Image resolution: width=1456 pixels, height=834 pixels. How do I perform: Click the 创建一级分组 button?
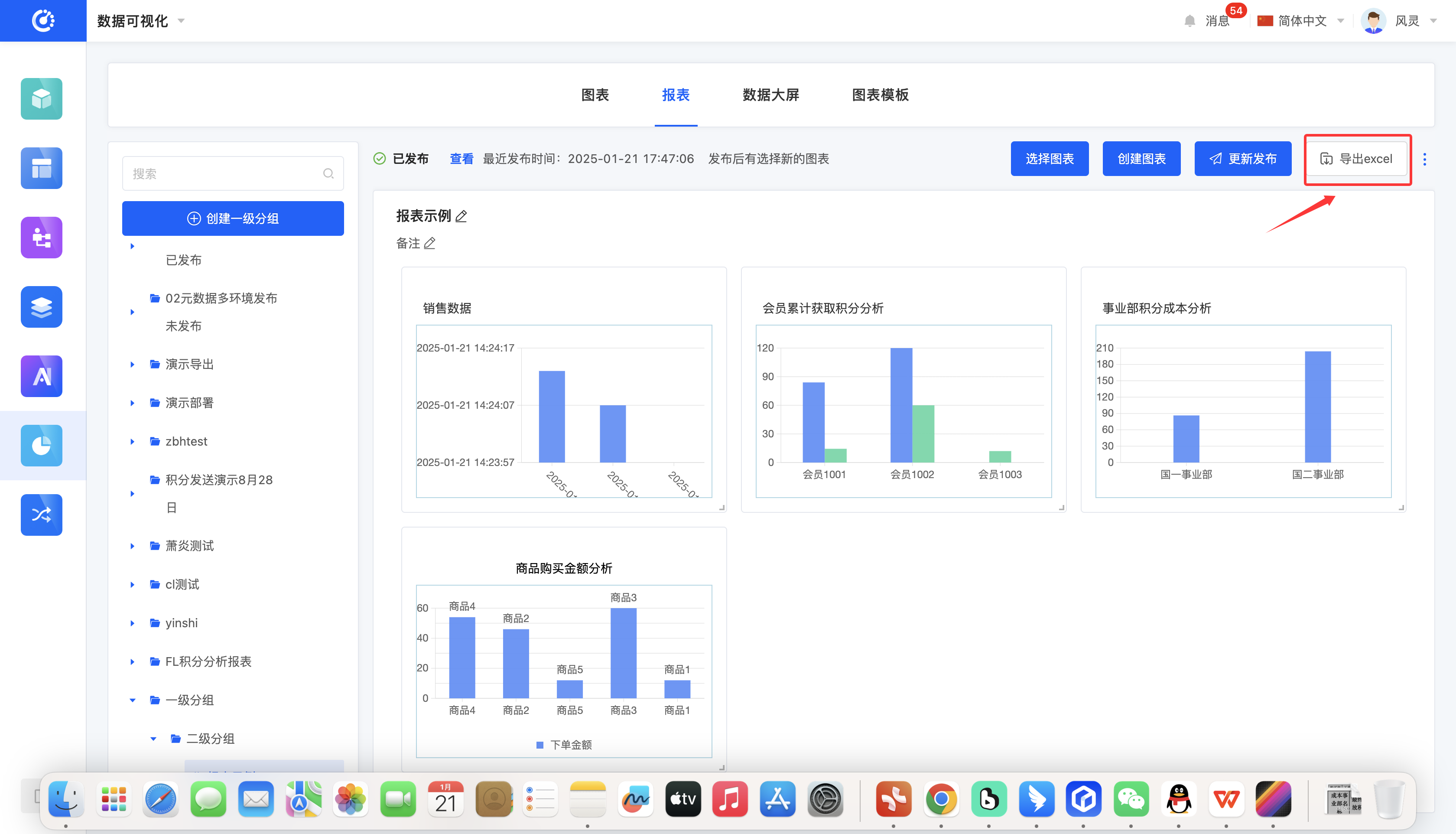[232, 218]
